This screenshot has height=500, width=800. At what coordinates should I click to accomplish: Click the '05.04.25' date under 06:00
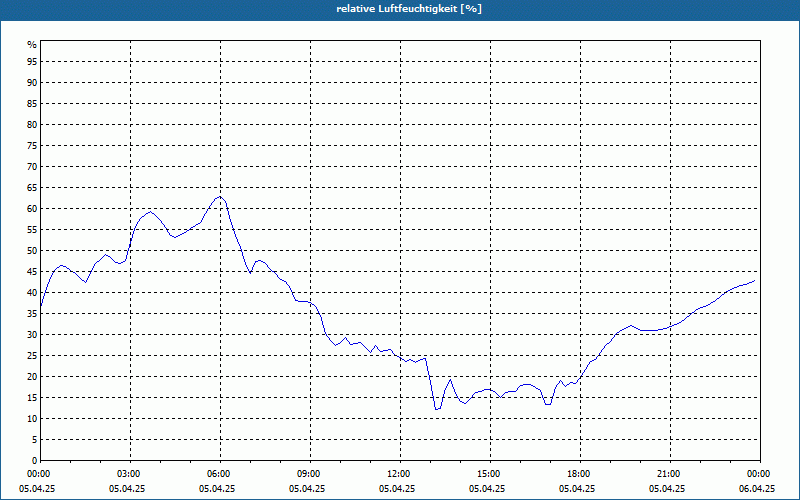pos(217,489)
